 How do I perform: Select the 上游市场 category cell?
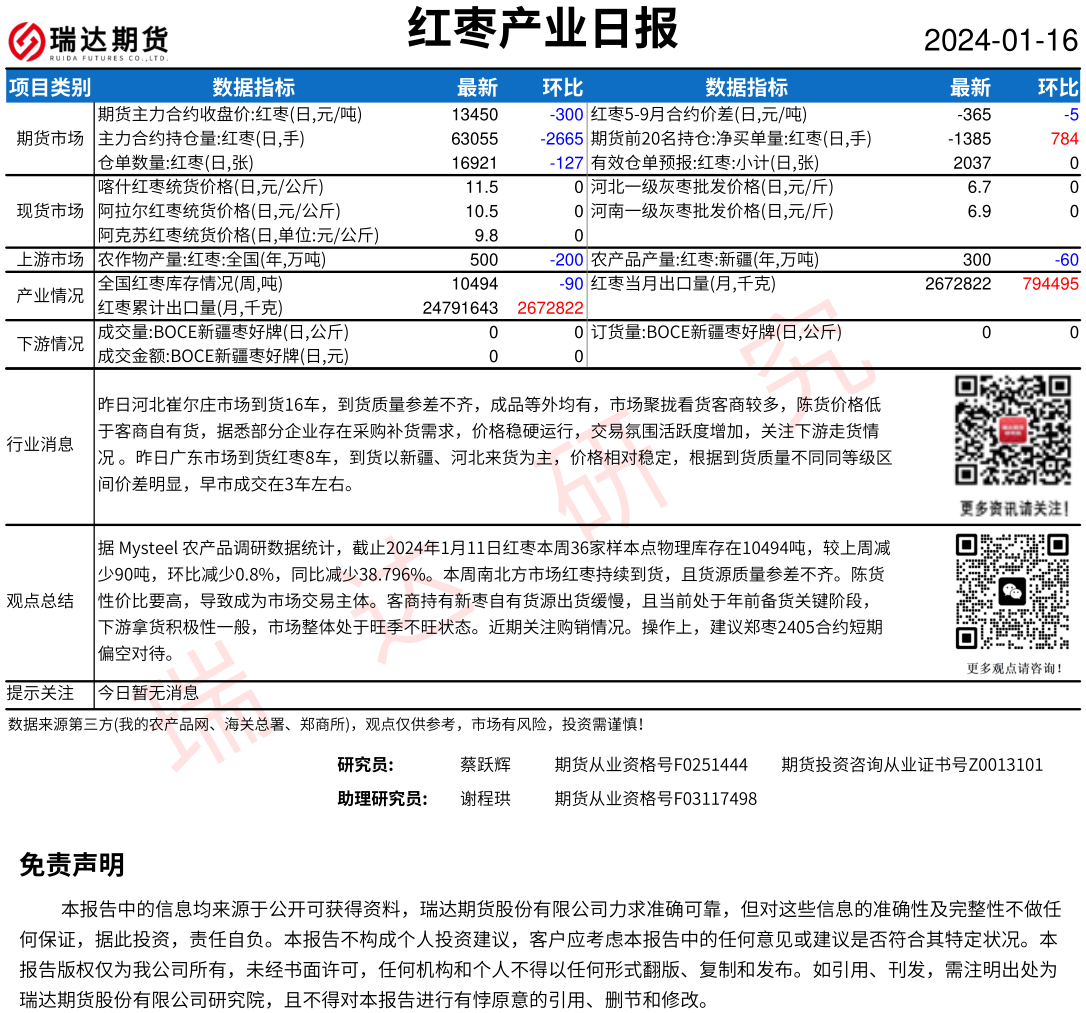[50, 260]
